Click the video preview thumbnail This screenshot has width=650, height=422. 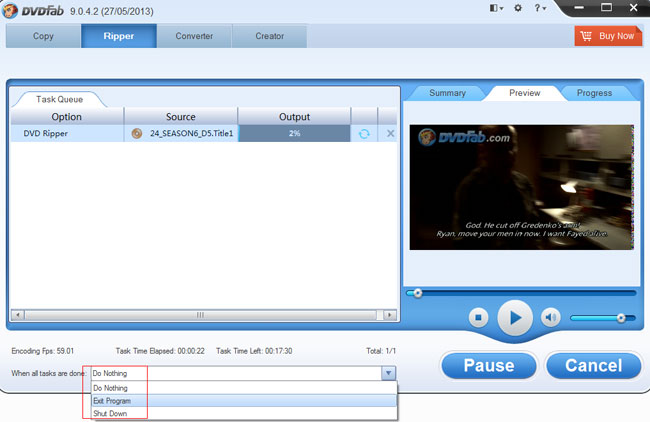521,187
